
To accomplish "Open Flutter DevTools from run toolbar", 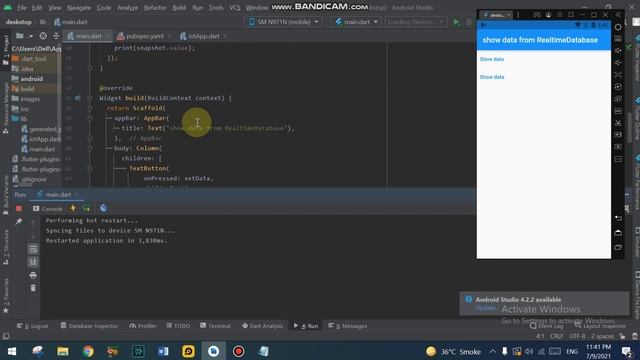I will 103,208.
